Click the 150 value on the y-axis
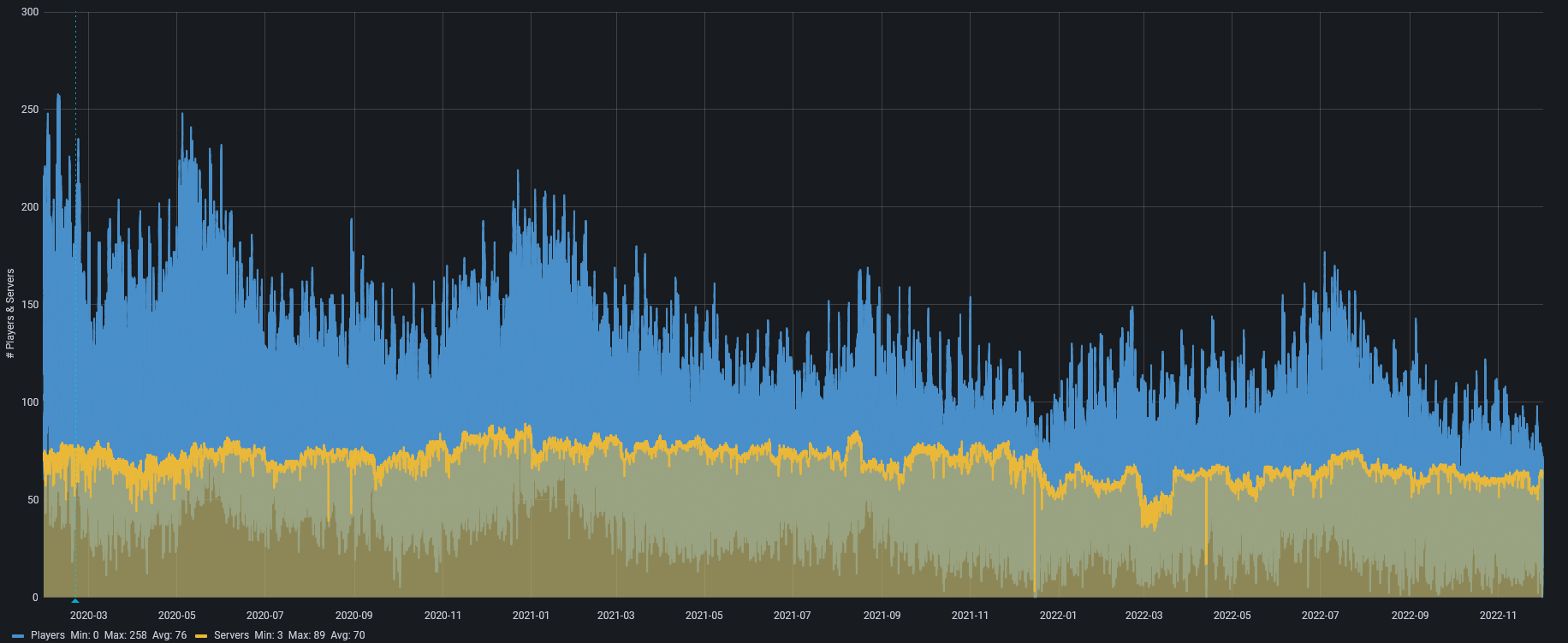Image resolution: width=1568 pixels, height=643 pixels. 30,305
